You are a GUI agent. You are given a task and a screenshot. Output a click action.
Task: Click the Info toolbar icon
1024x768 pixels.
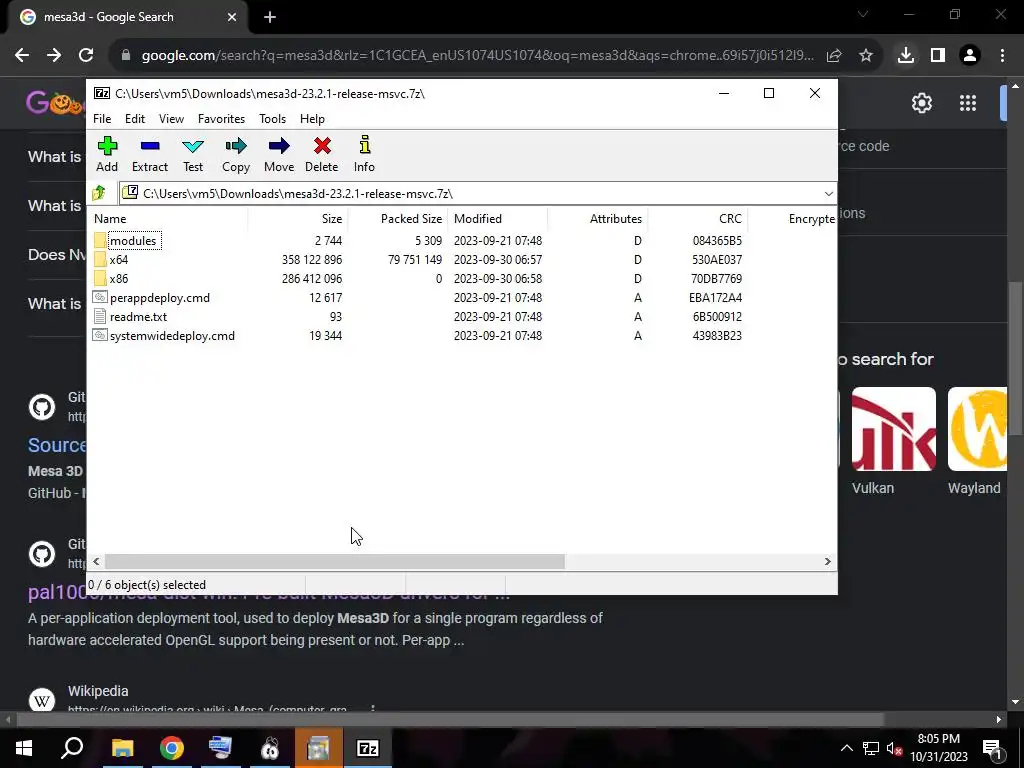[364, 145]
